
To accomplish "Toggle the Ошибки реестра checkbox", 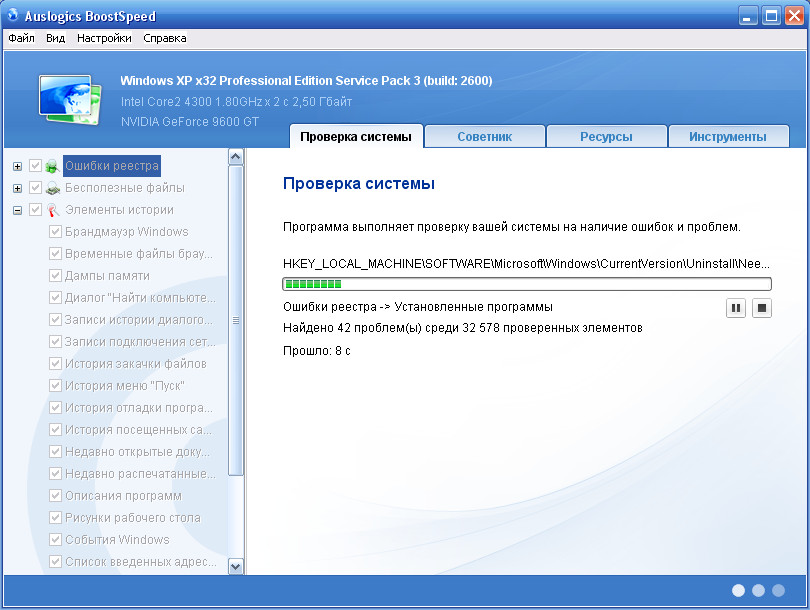I will pos(35,166).
